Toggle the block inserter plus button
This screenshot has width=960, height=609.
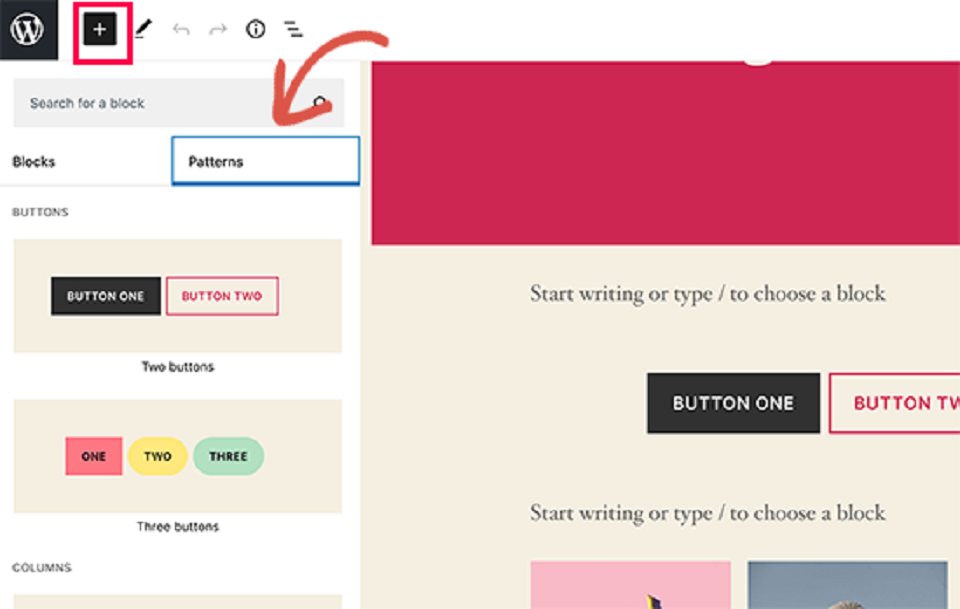[x=100, y=29]
